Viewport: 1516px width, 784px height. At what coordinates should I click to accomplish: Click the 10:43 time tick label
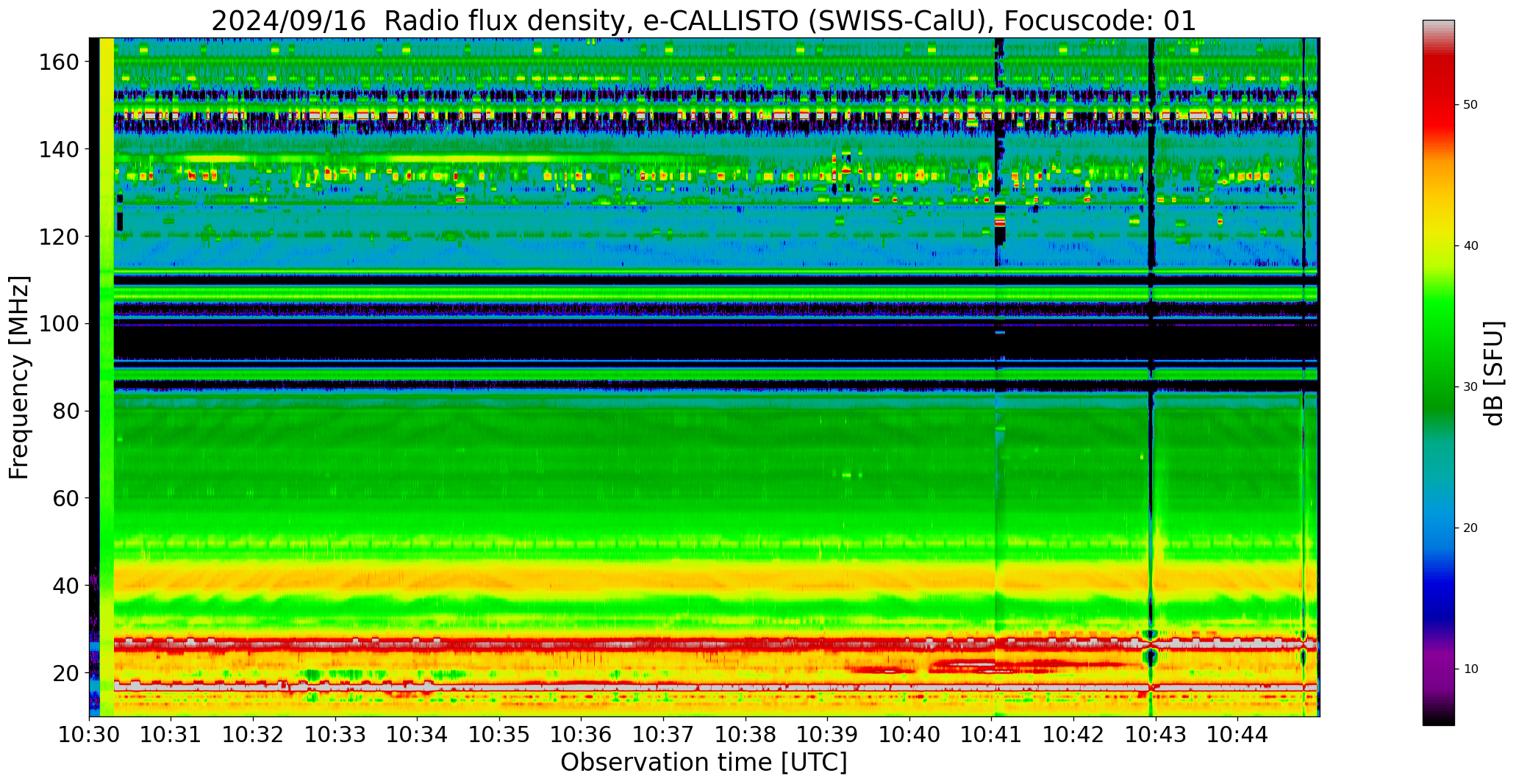(1156, 734)
